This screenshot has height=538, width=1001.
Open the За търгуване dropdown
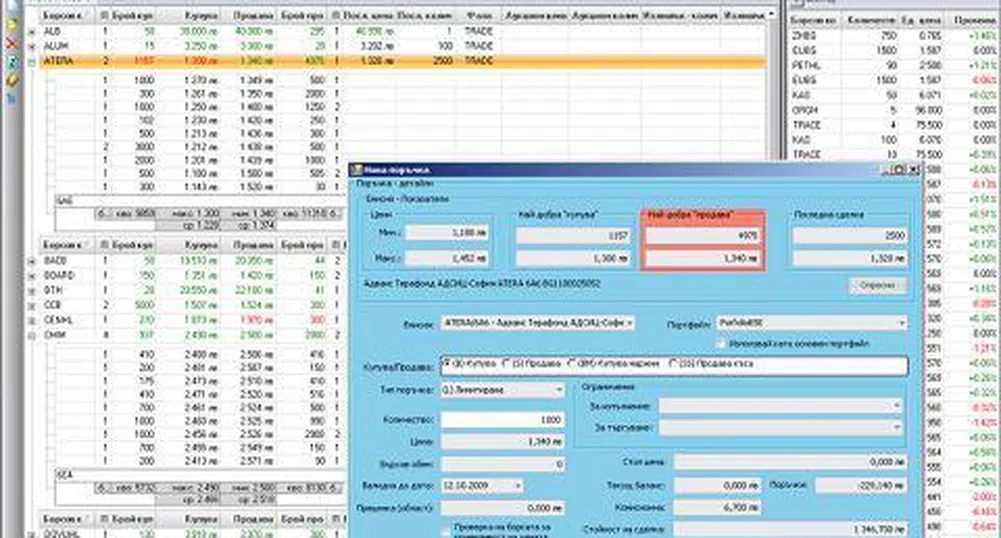(896, 427)
